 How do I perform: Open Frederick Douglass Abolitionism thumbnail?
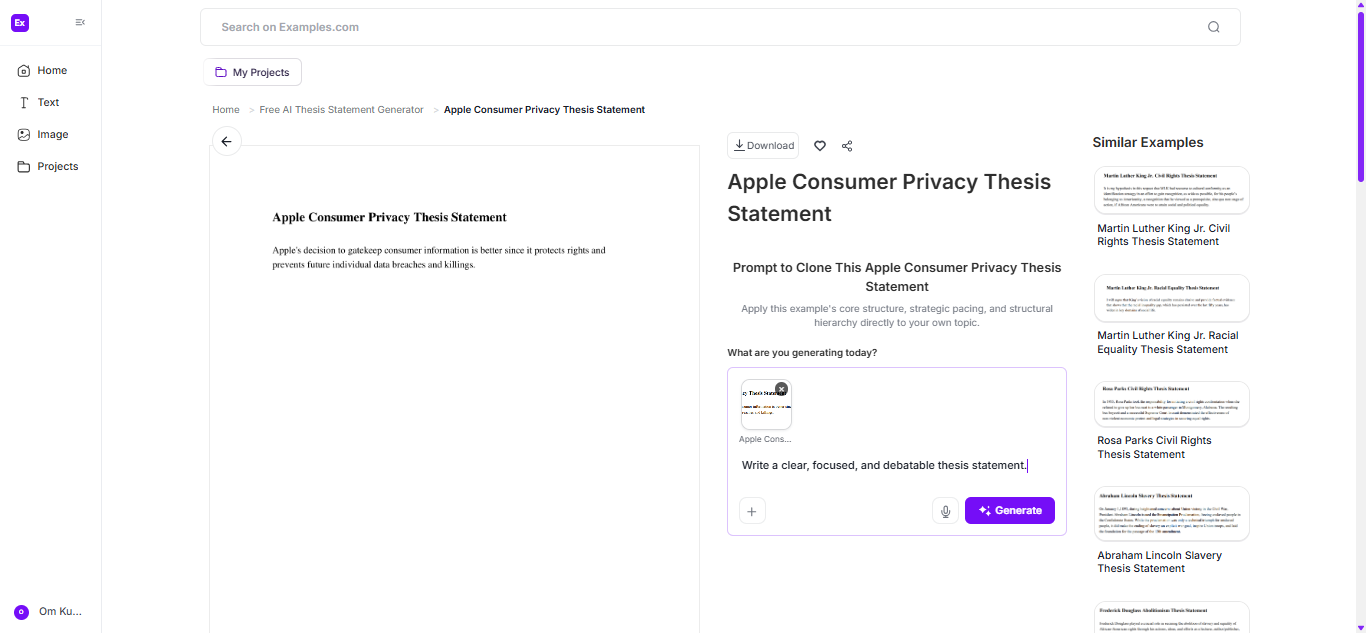(x=1172, y=617)
